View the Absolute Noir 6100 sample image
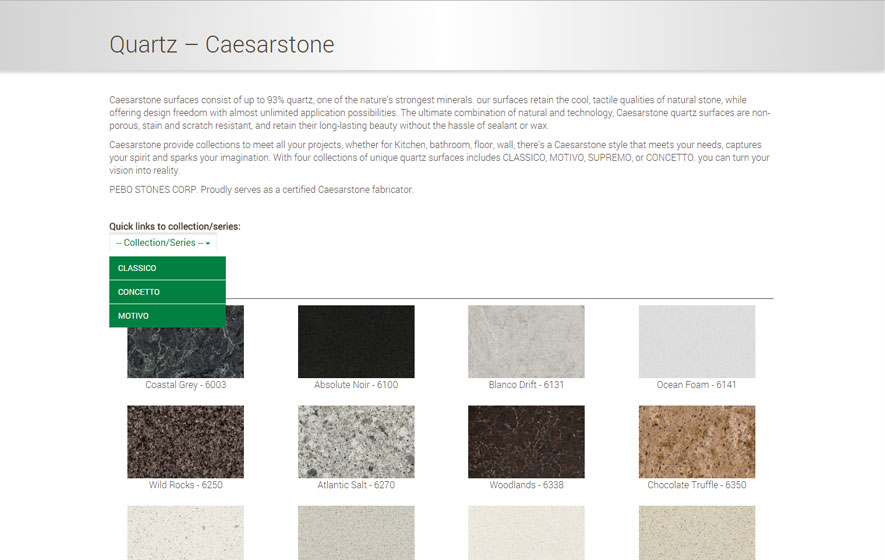The height and width of the screenshot is (560, 885). coord(356,342)
